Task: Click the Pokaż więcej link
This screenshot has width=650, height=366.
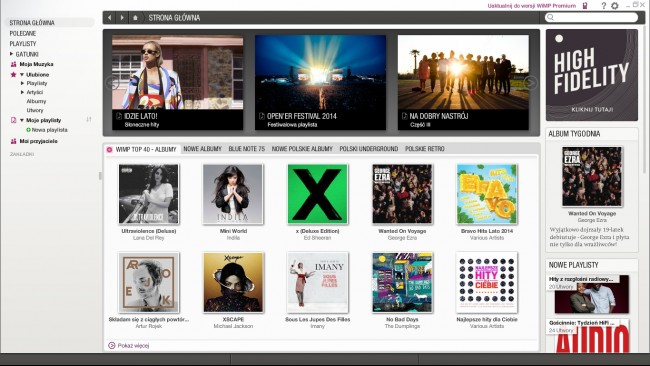Action: coord(133,346)
